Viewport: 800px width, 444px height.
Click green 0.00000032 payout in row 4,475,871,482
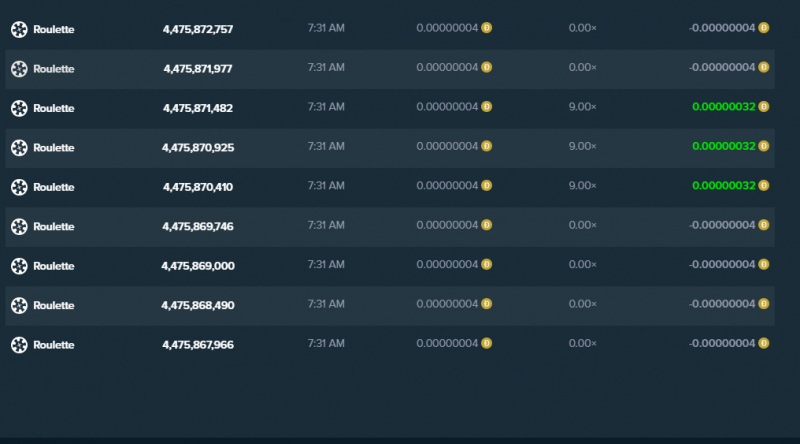click(x=723, y=107)
